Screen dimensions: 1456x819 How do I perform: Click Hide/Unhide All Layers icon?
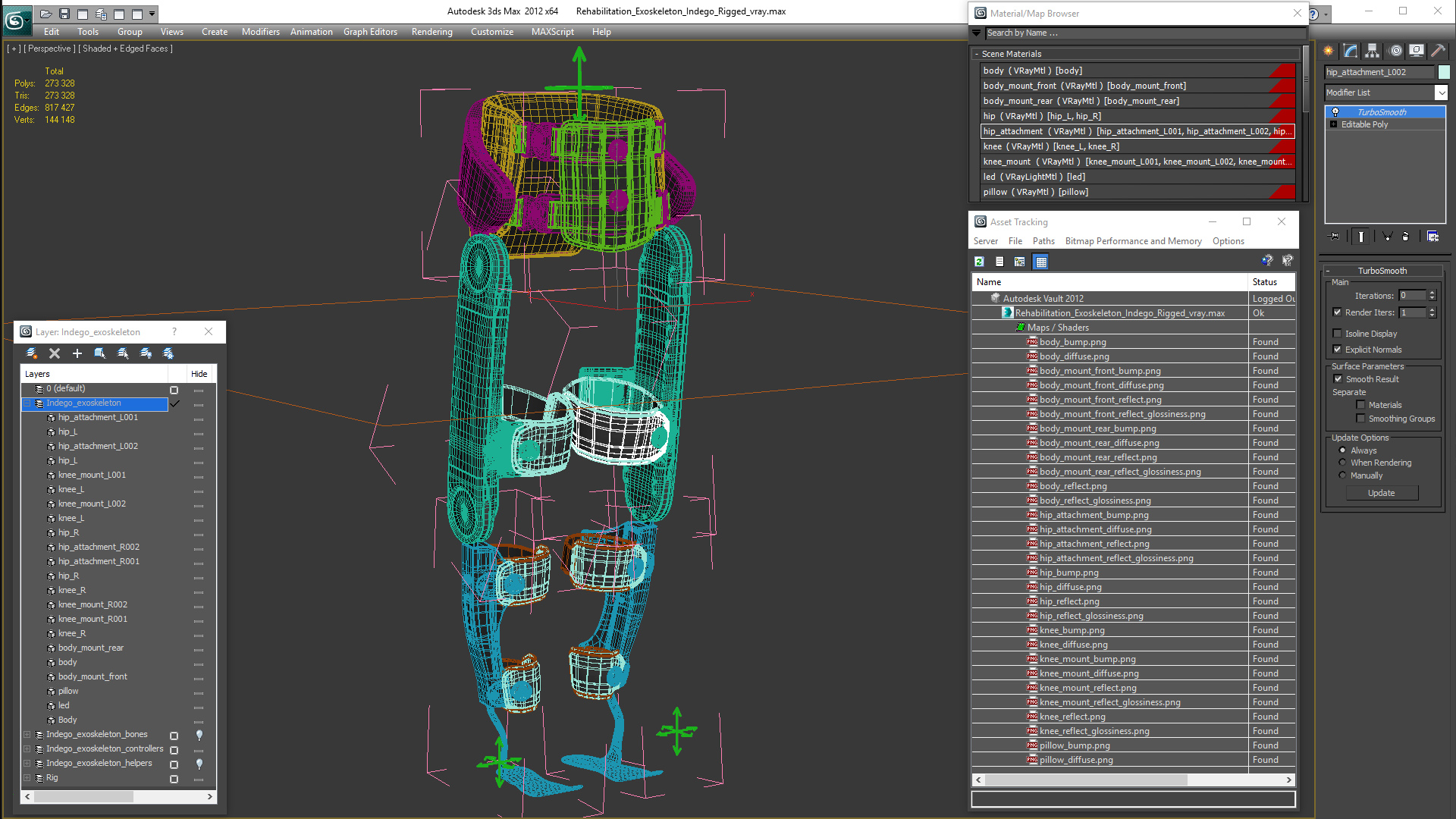pos(146,353)
